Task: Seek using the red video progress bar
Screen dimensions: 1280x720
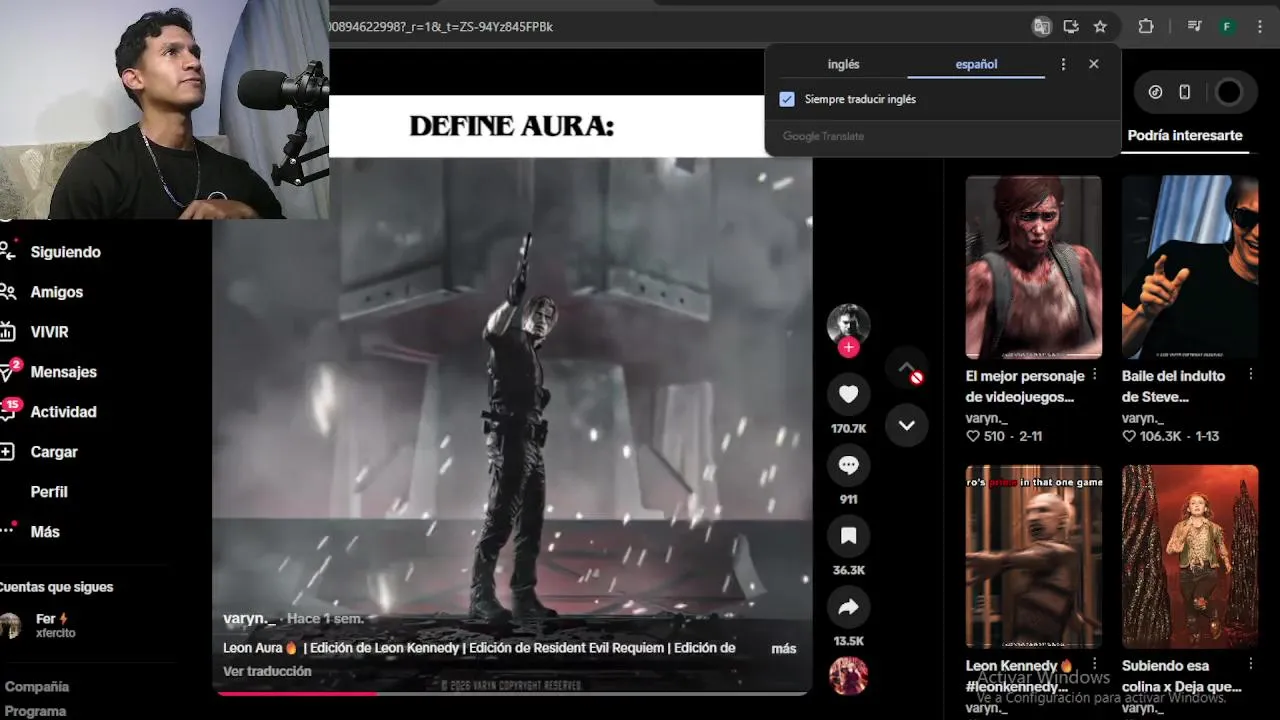Action: pyautogui.click(x=511, y=692)
